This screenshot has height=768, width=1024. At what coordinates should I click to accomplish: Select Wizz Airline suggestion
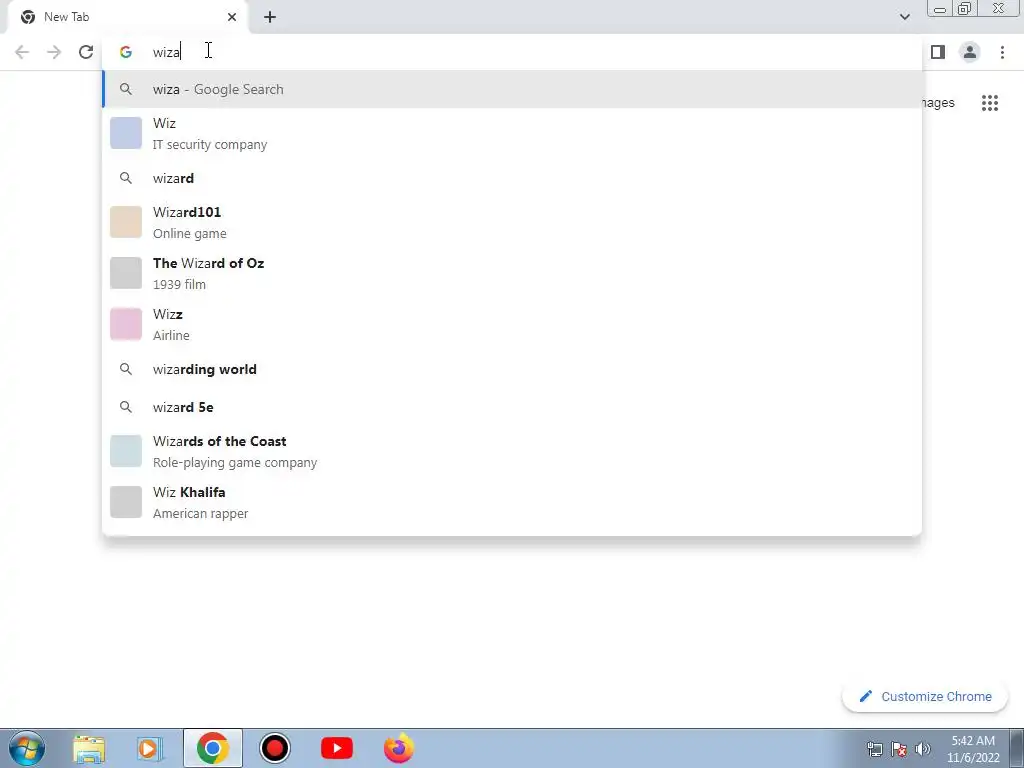[512, 324]
